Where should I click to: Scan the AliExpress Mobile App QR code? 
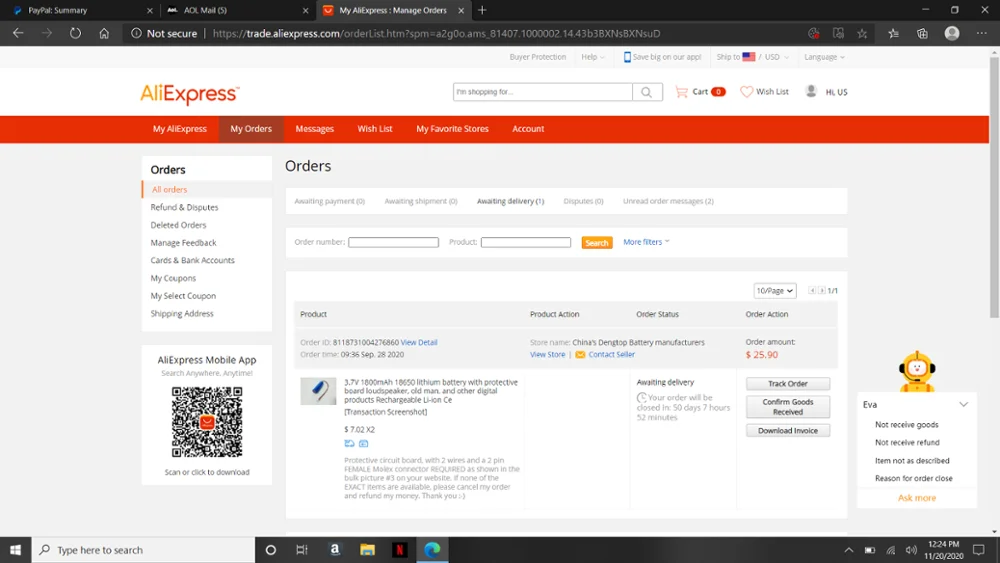[x=207, y=422]
